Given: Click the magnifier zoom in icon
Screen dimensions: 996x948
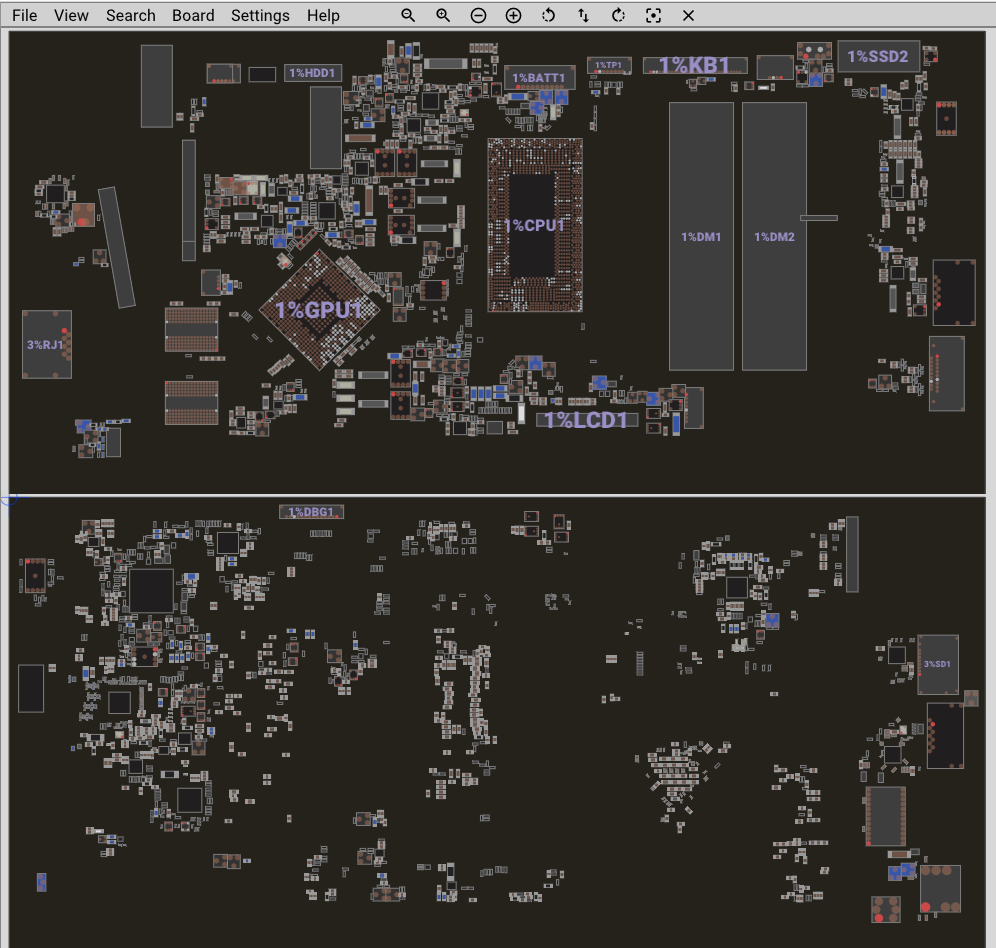Looking at the screenshot, I should 443,16.
